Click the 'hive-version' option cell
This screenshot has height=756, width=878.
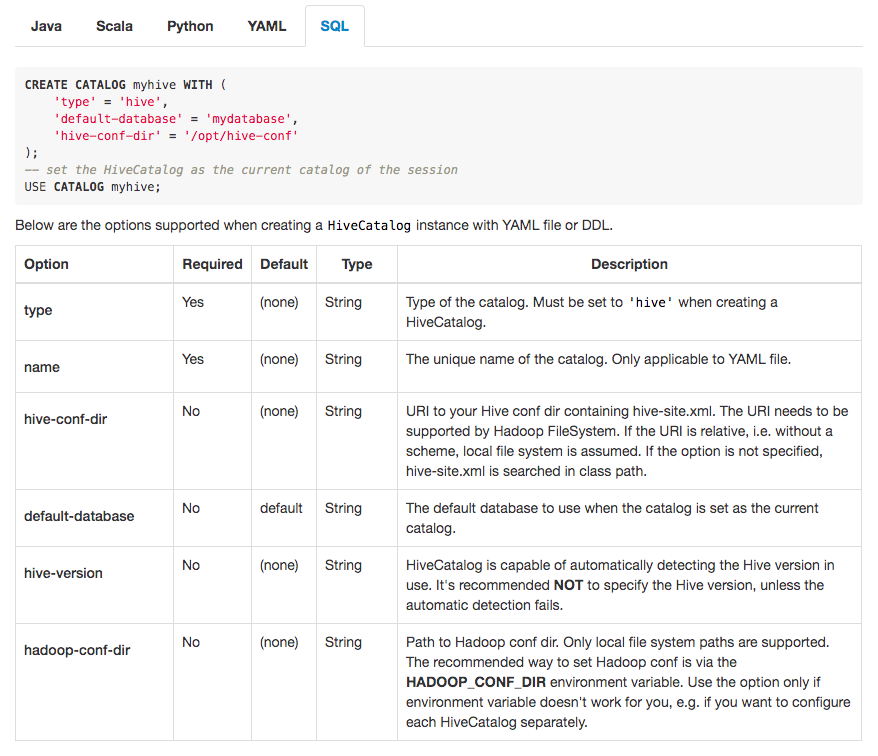(63, 573)
